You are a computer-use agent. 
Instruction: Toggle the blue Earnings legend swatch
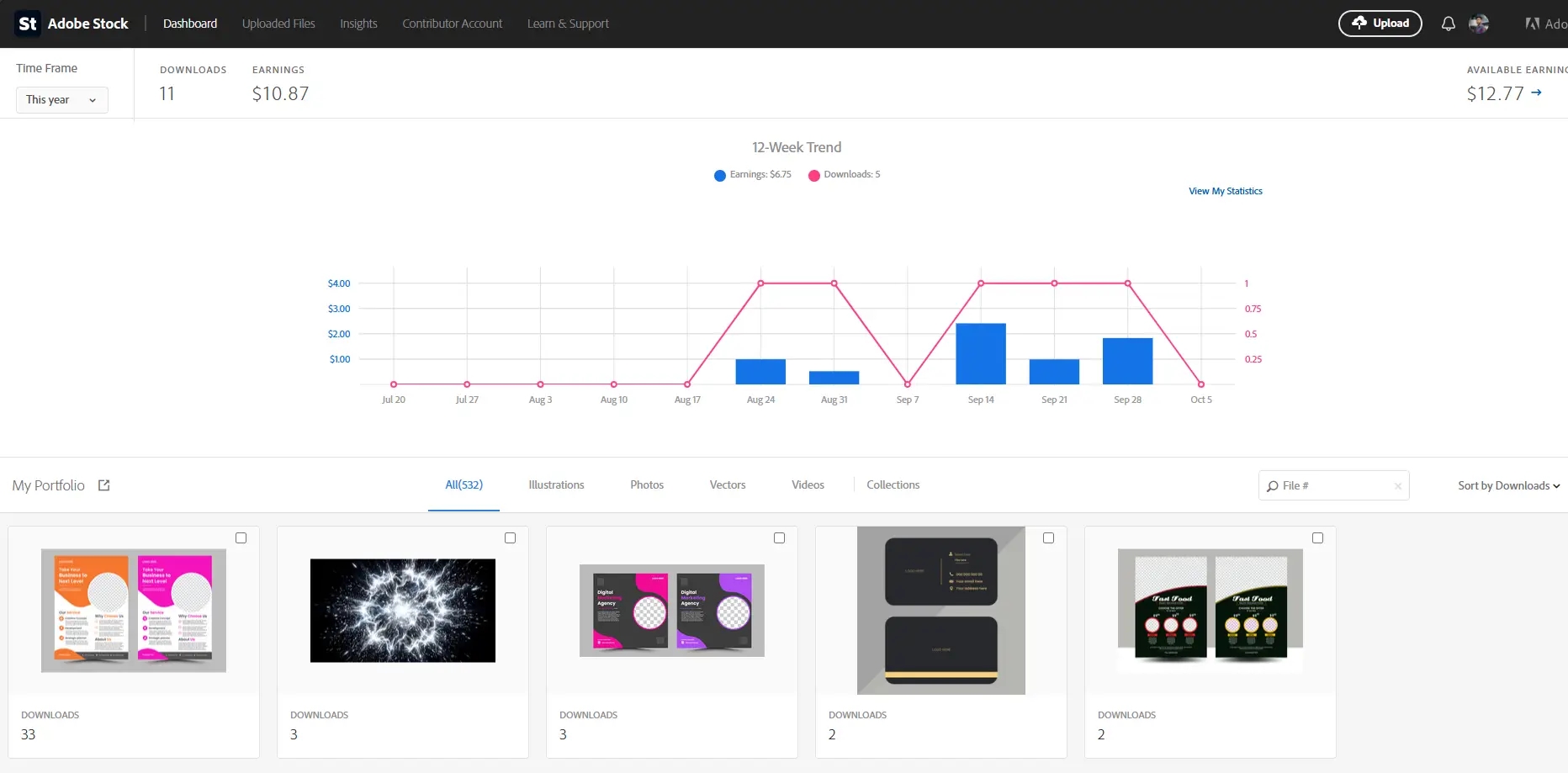pos(720,176)
